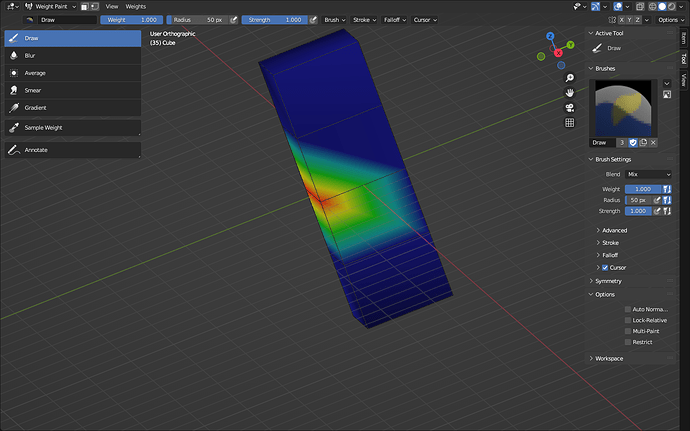The width and height of the screenshot is (690, 431).
Task: Select the Blur tool
Action: (x=73, y=55)
